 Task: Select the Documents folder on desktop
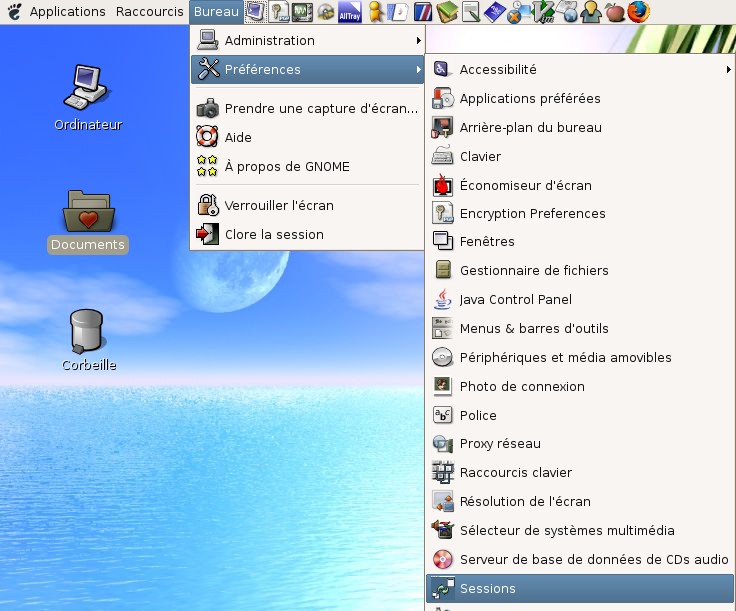pyautogui.click(x=88, y=221)
